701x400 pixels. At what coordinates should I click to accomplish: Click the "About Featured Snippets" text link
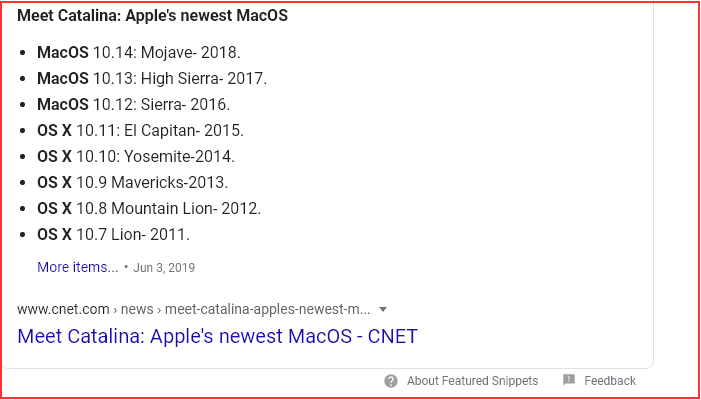472,381
